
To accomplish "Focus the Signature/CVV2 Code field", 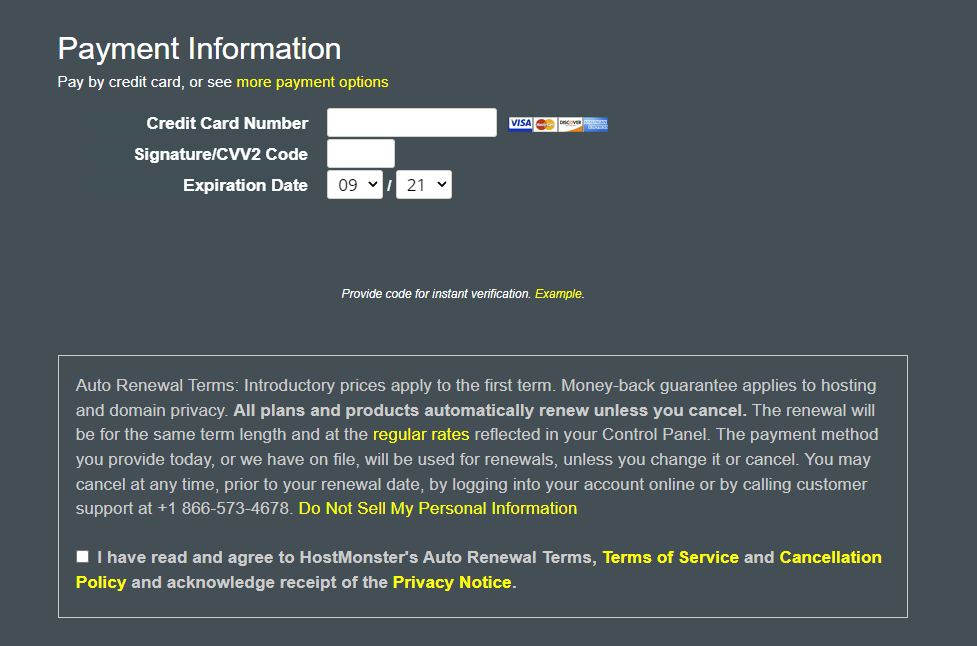I will [361, 153].
